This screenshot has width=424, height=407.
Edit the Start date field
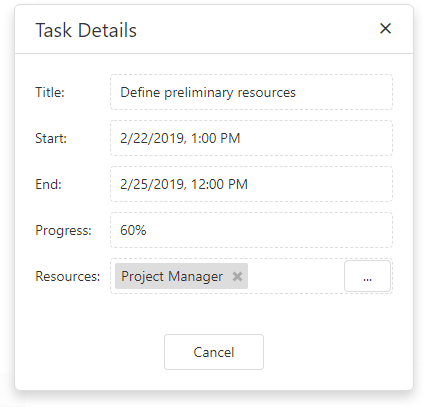tap(251, 138)
